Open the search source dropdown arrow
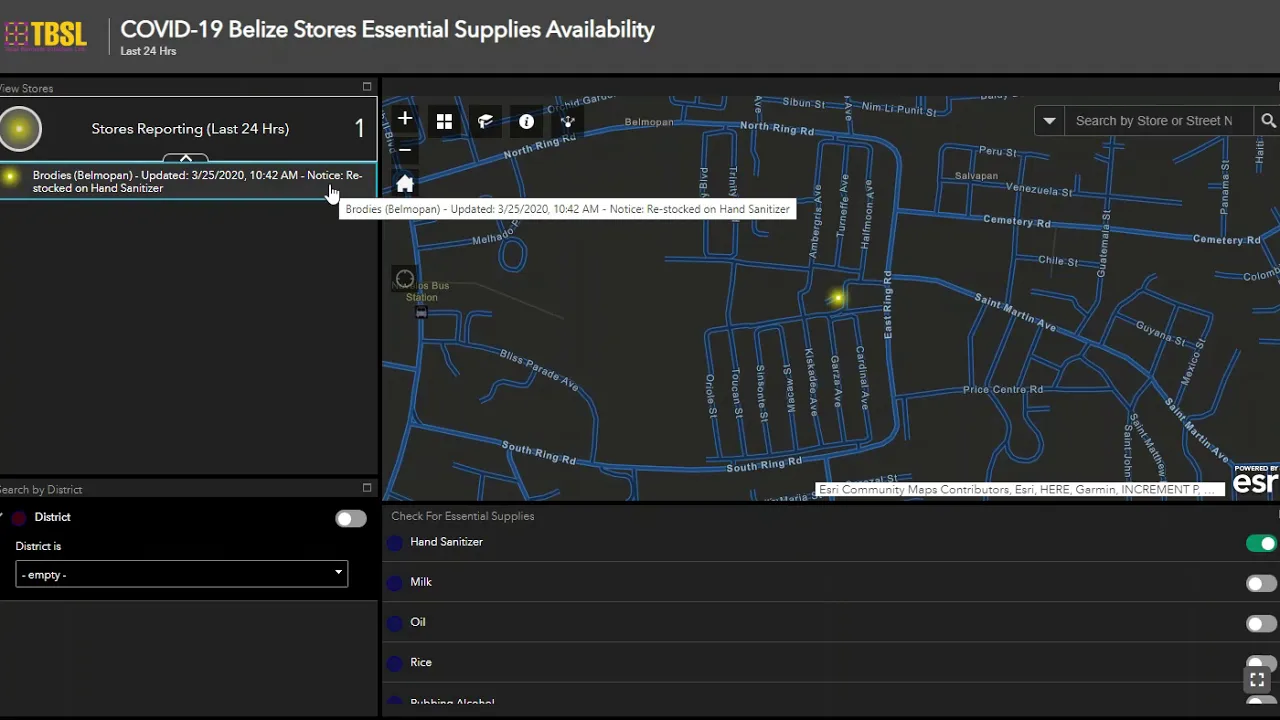This screenshot has width=1280, height=720. [x=1049, y=121]
